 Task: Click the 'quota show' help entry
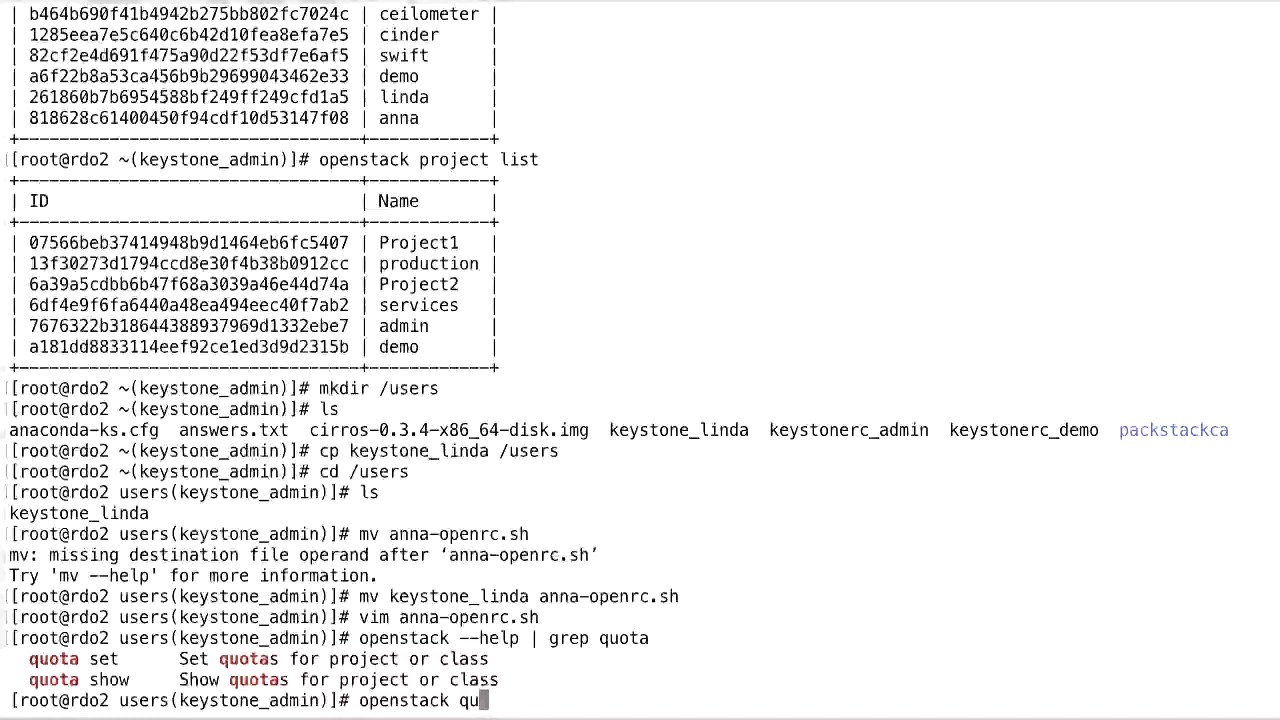79,680
